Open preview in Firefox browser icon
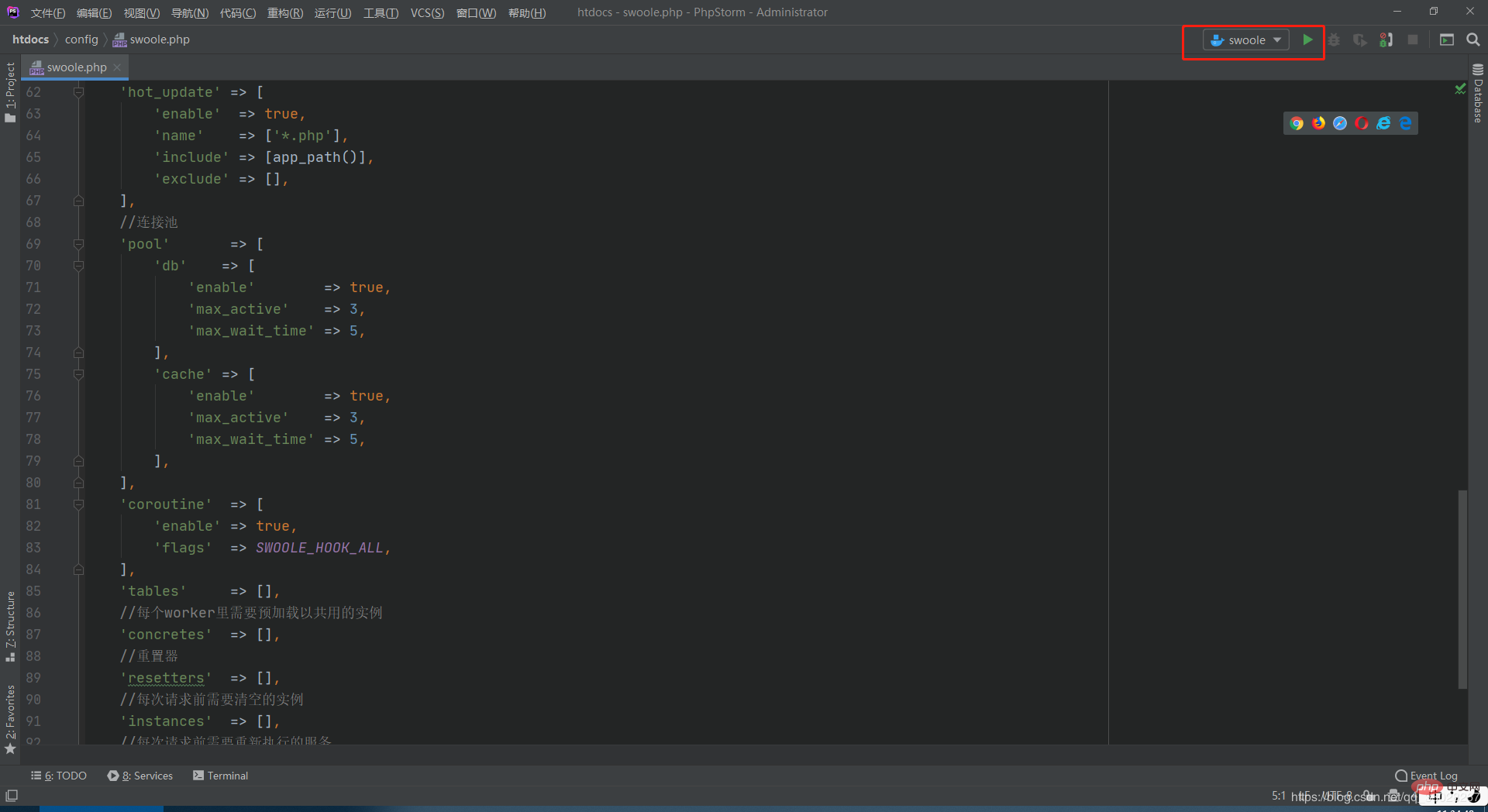The height and width of the screenshot is (812, 1488). coord(1318,123)
